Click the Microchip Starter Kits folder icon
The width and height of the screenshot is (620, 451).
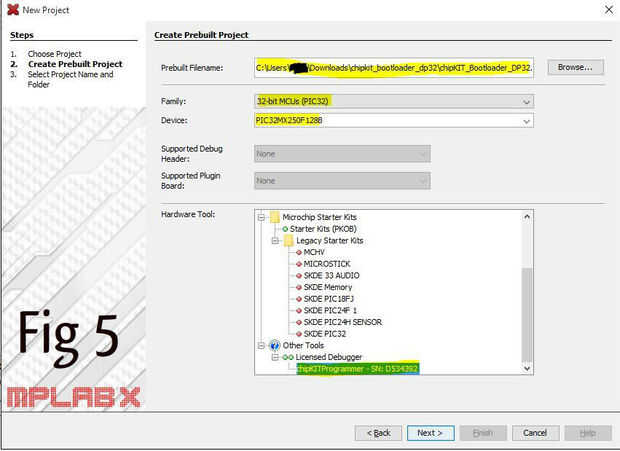pos(275,217)
